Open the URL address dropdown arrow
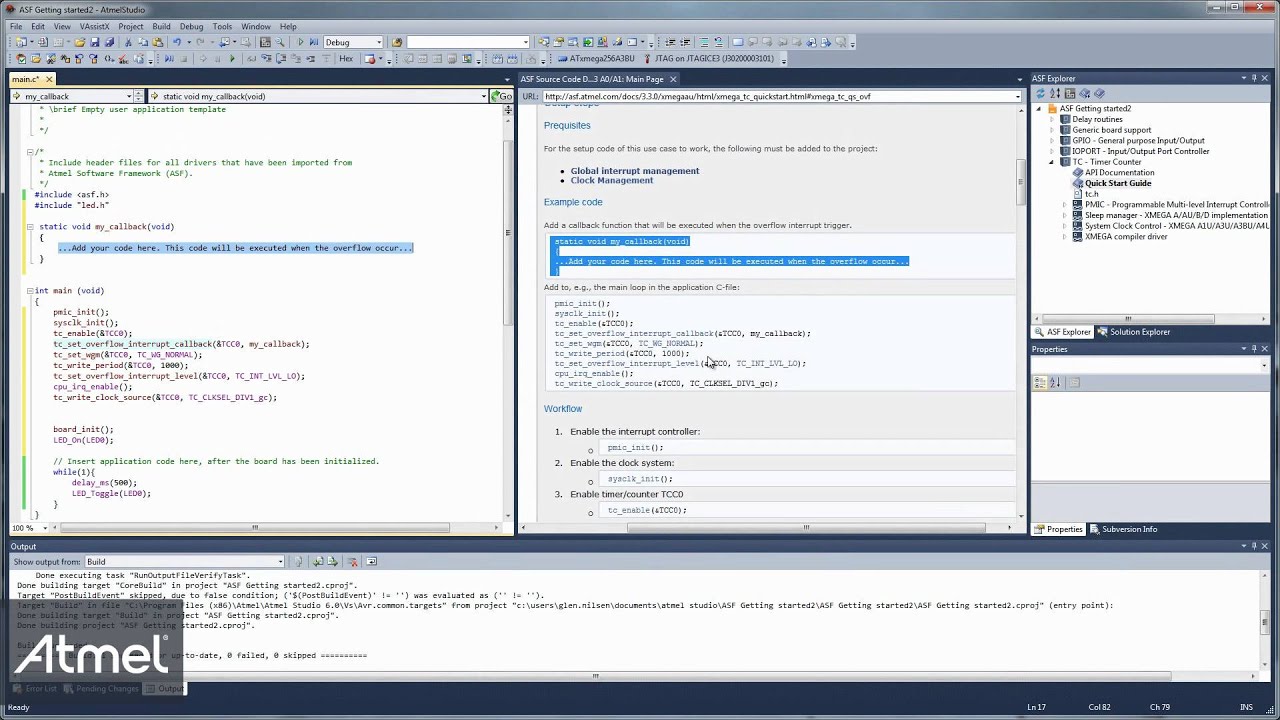This screenshot has height=720, width=1280. point(1018,97)
